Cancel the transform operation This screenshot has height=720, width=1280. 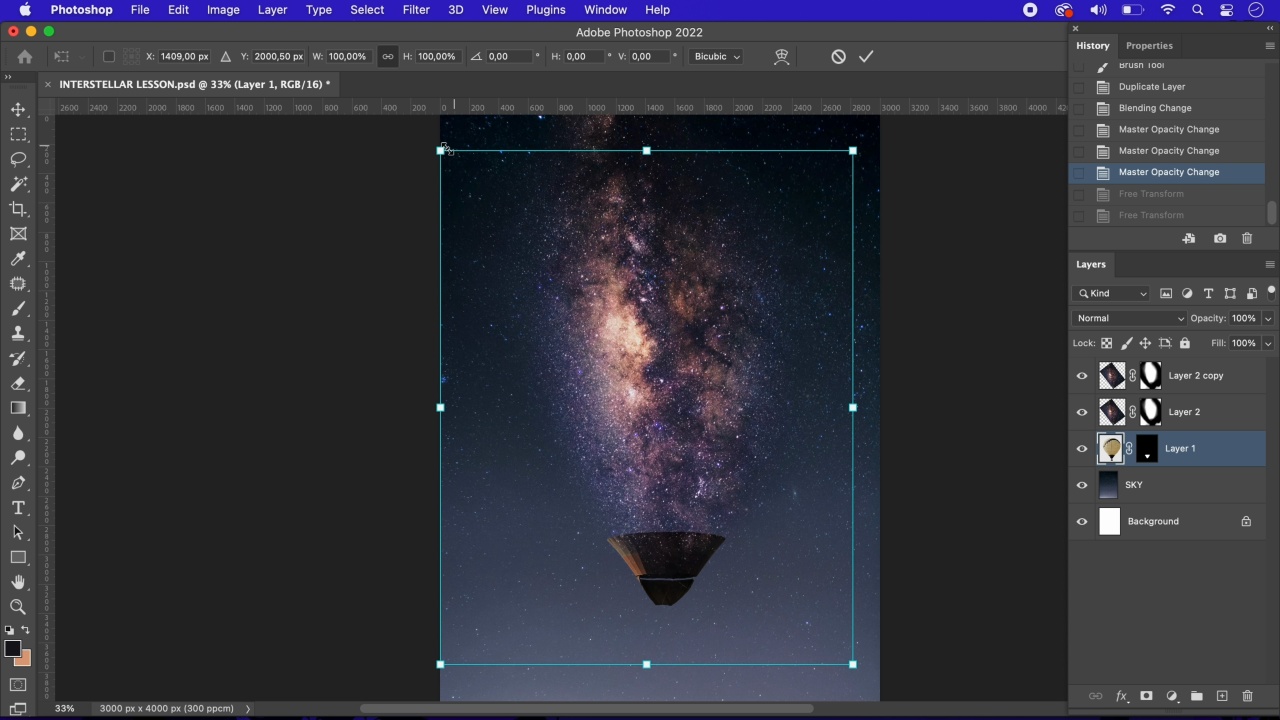tap(838, 57)
